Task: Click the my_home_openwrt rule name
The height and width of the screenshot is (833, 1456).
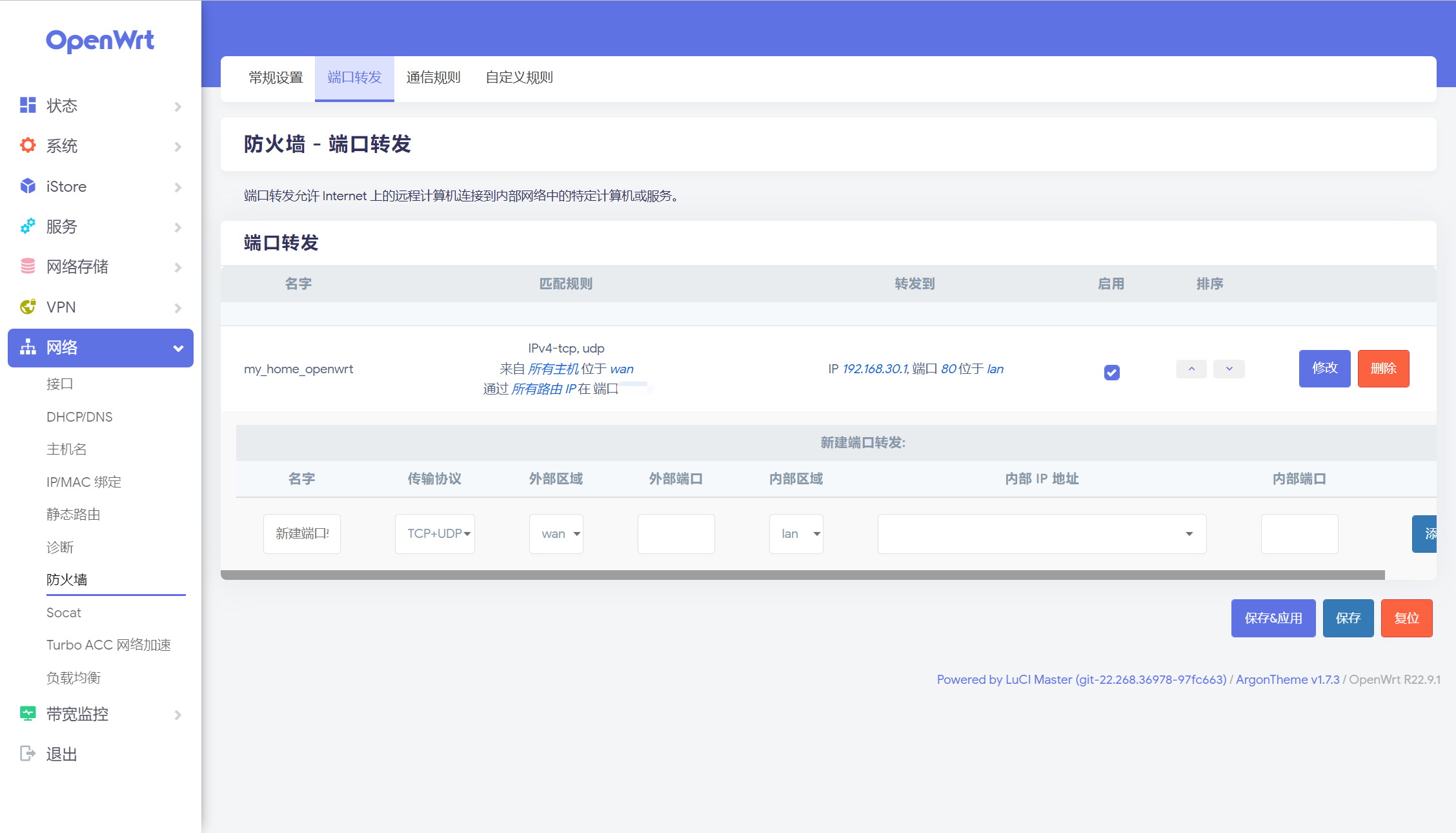Action: pyautogui.click(x=298, y=369)
